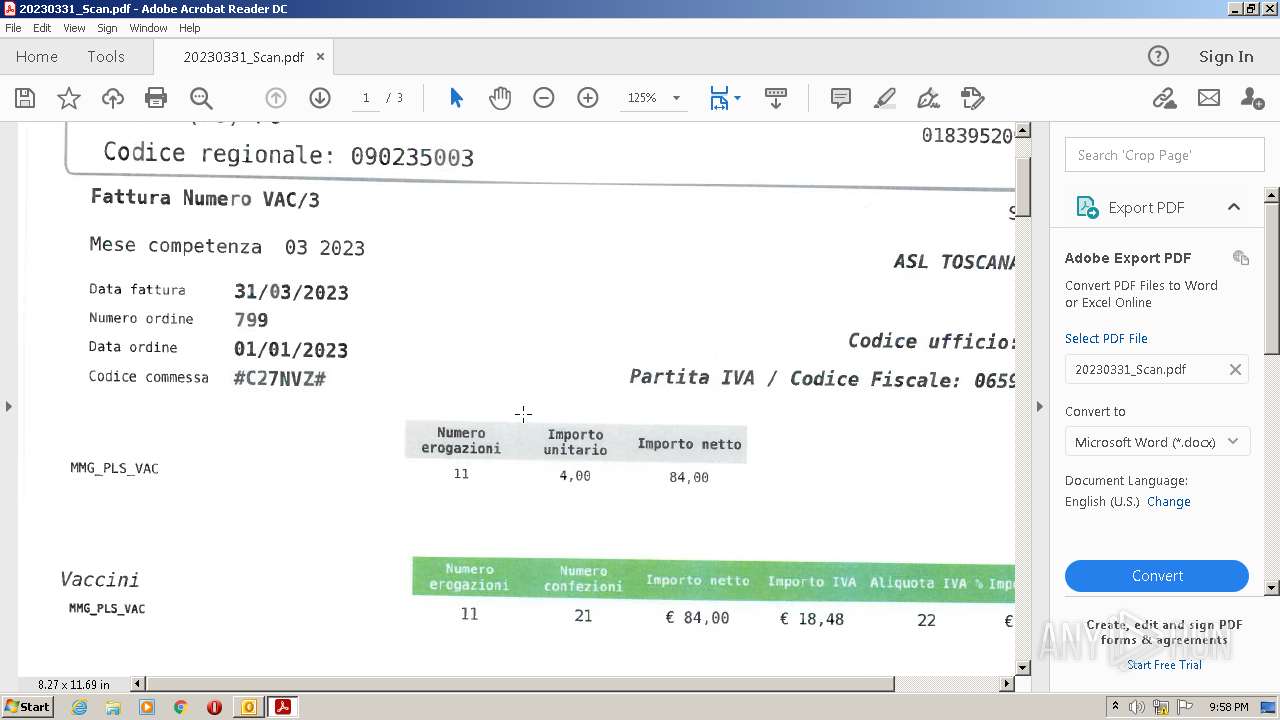Expand the left navigation pane arrow
1280x720 pixels.
[x=9, y=406]
